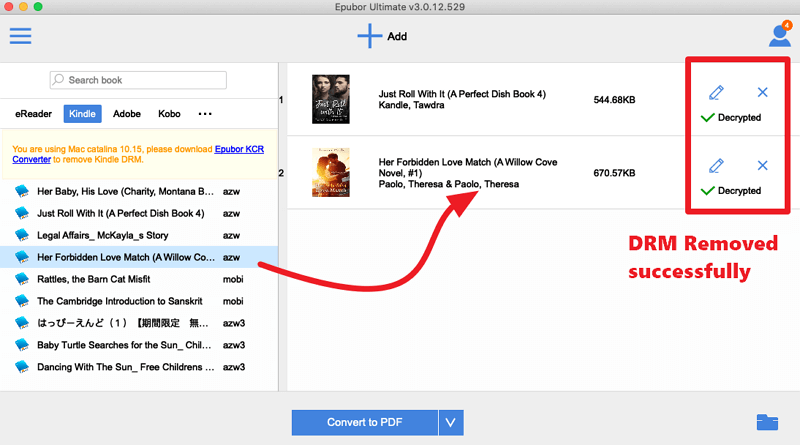Screen dimensions: 800x445
Task: Select Just Roll With It azw in list
Action: (139, 213)
